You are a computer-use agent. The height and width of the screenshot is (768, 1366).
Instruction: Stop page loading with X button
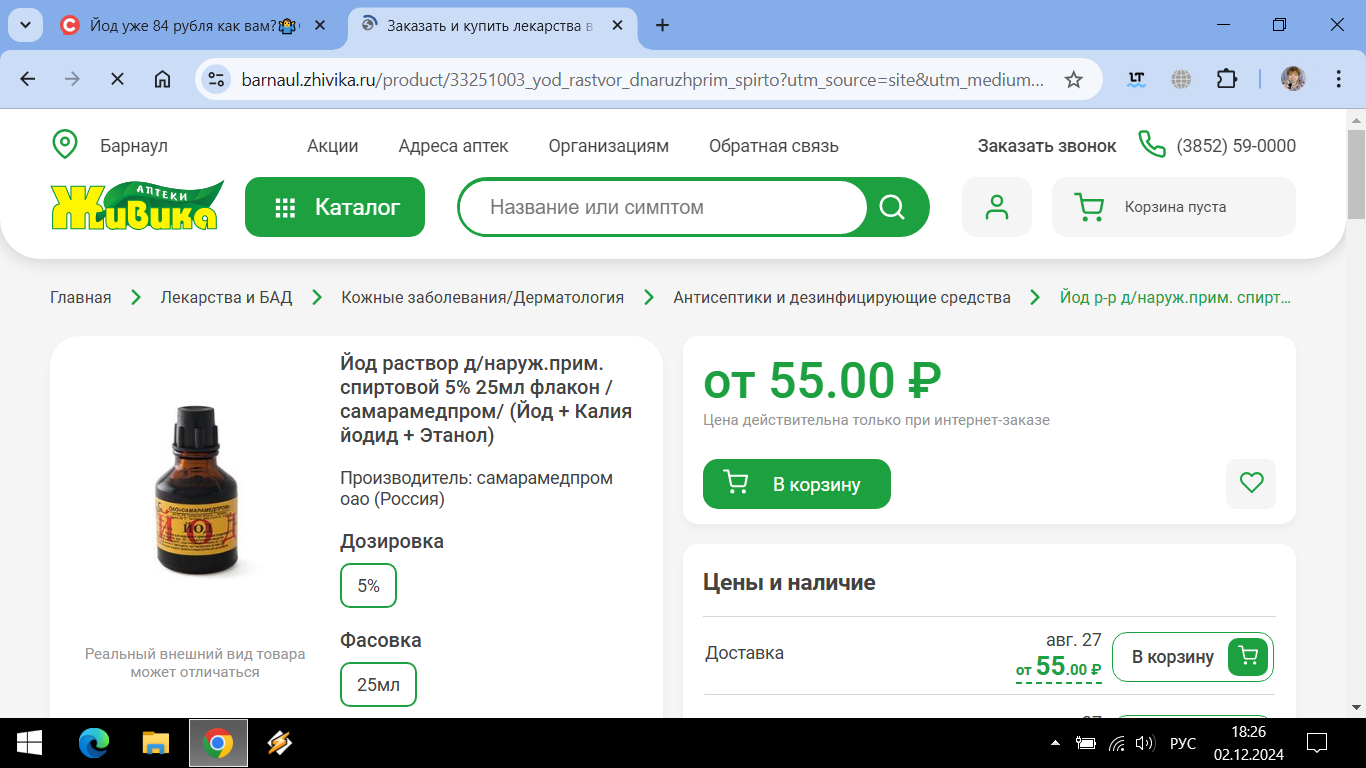pyautogui.click(x=117, y=79)
